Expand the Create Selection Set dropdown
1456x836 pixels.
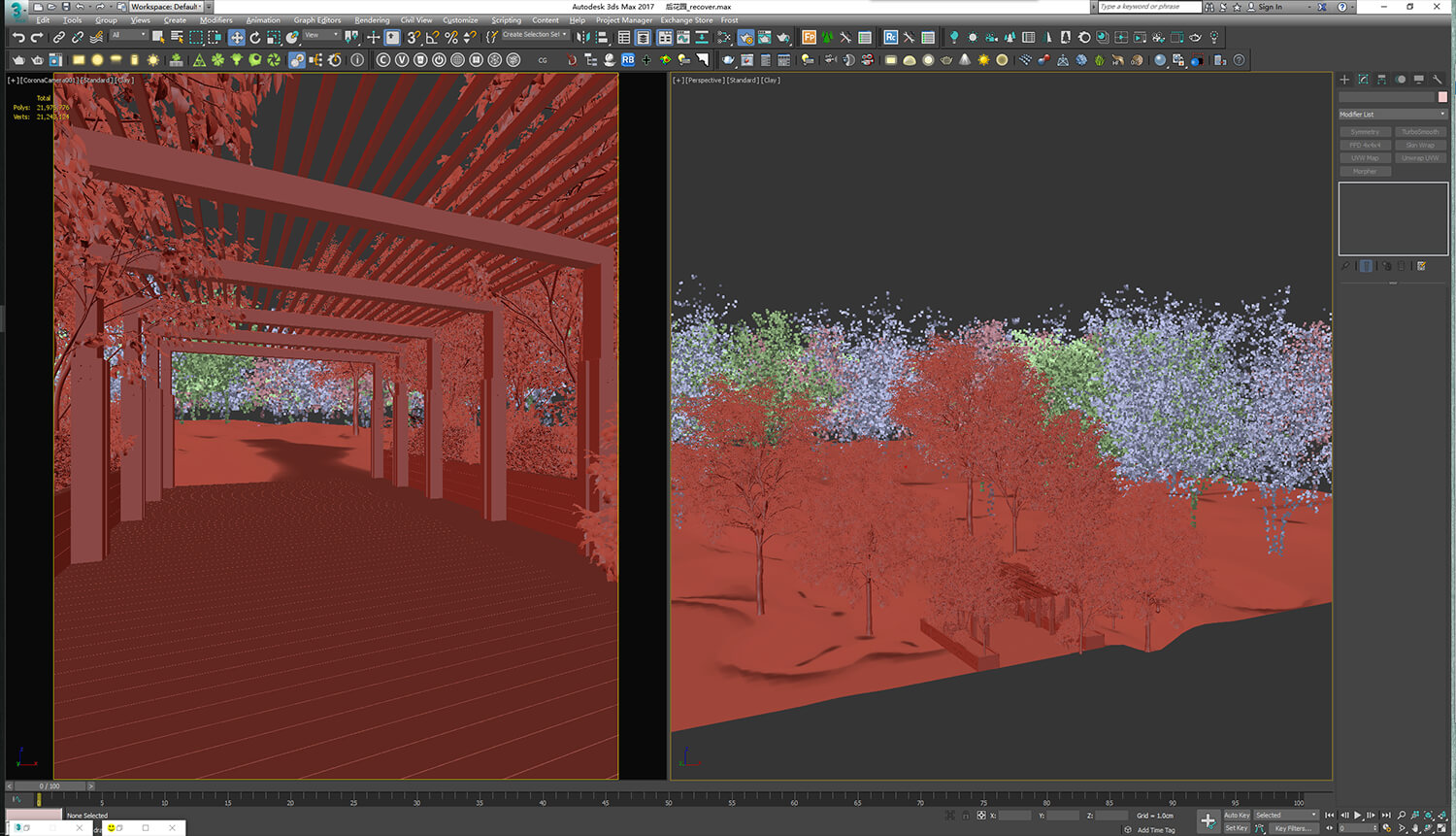pyautogui.click(x=535, y=35)
